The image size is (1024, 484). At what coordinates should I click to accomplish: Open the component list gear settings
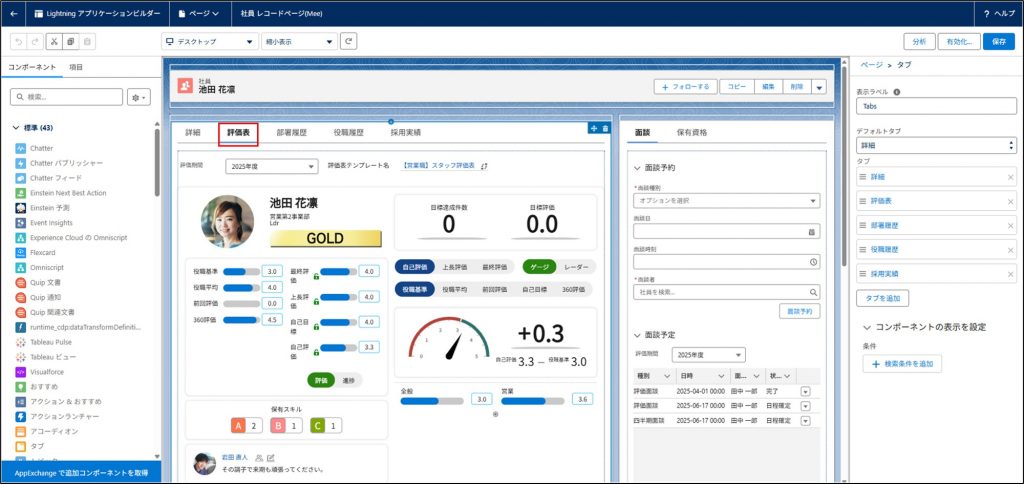(138, 97)
